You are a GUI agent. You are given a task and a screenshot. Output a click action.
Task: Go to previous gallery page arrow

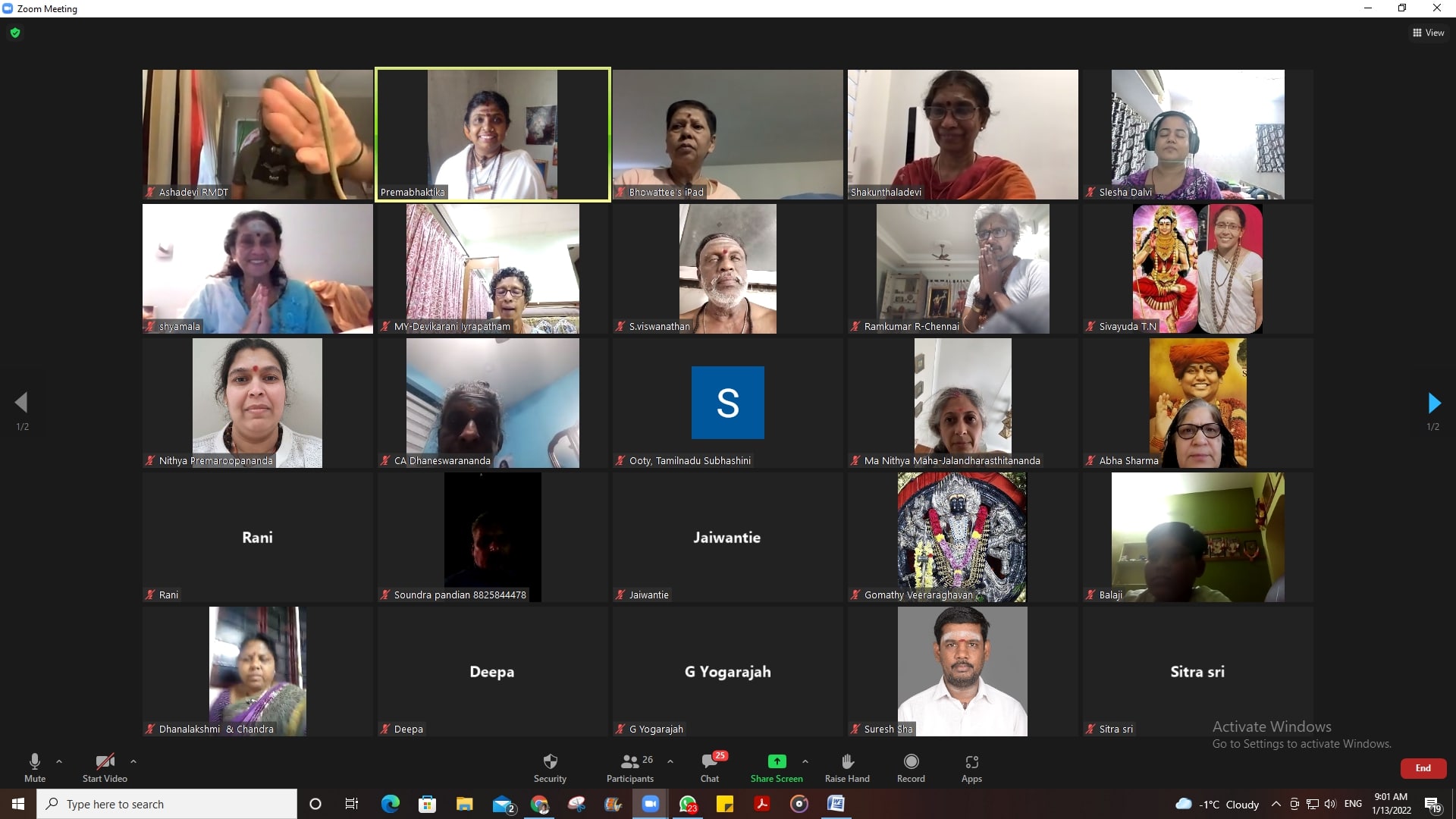click(21, 403)
